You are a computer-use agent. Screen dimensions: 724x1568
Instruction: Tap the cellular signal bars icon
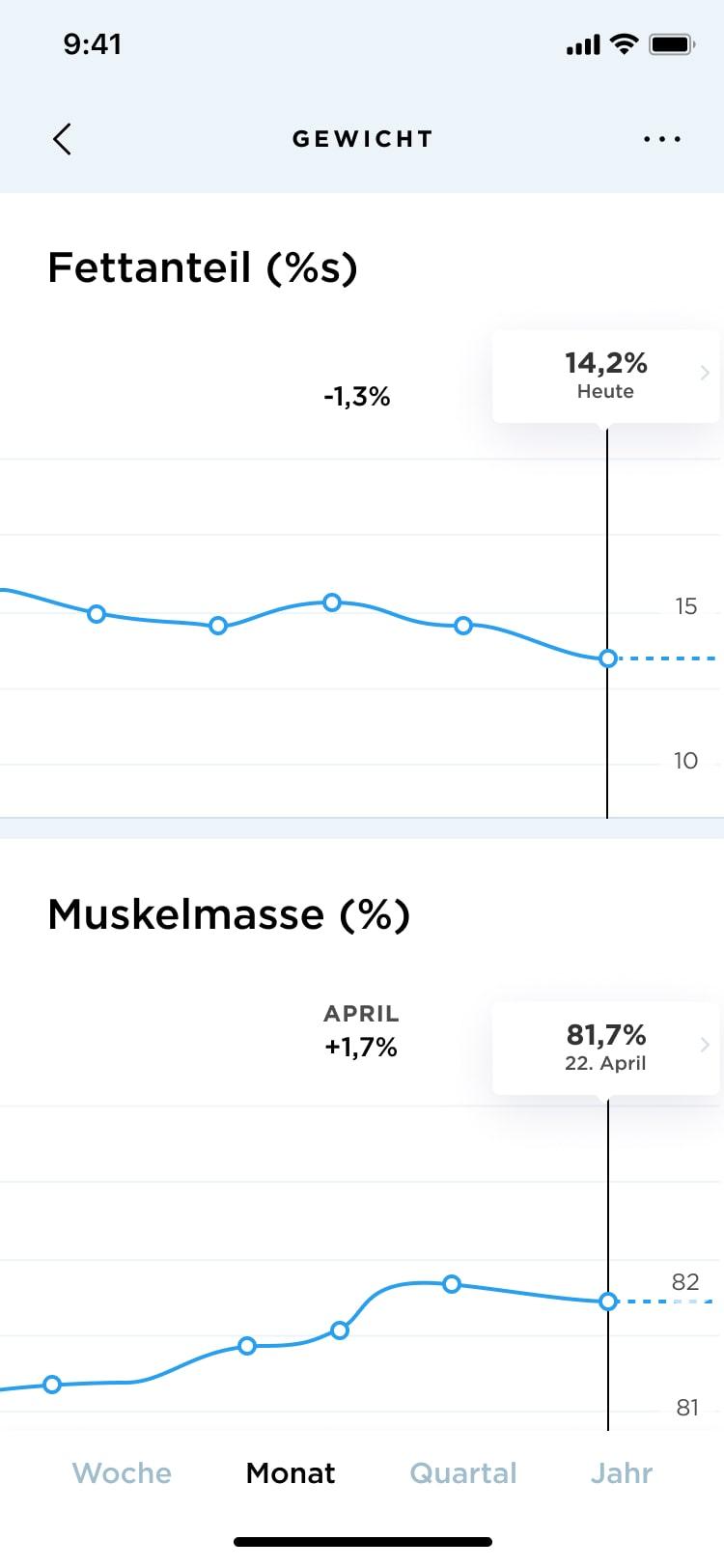coord(583,44)
